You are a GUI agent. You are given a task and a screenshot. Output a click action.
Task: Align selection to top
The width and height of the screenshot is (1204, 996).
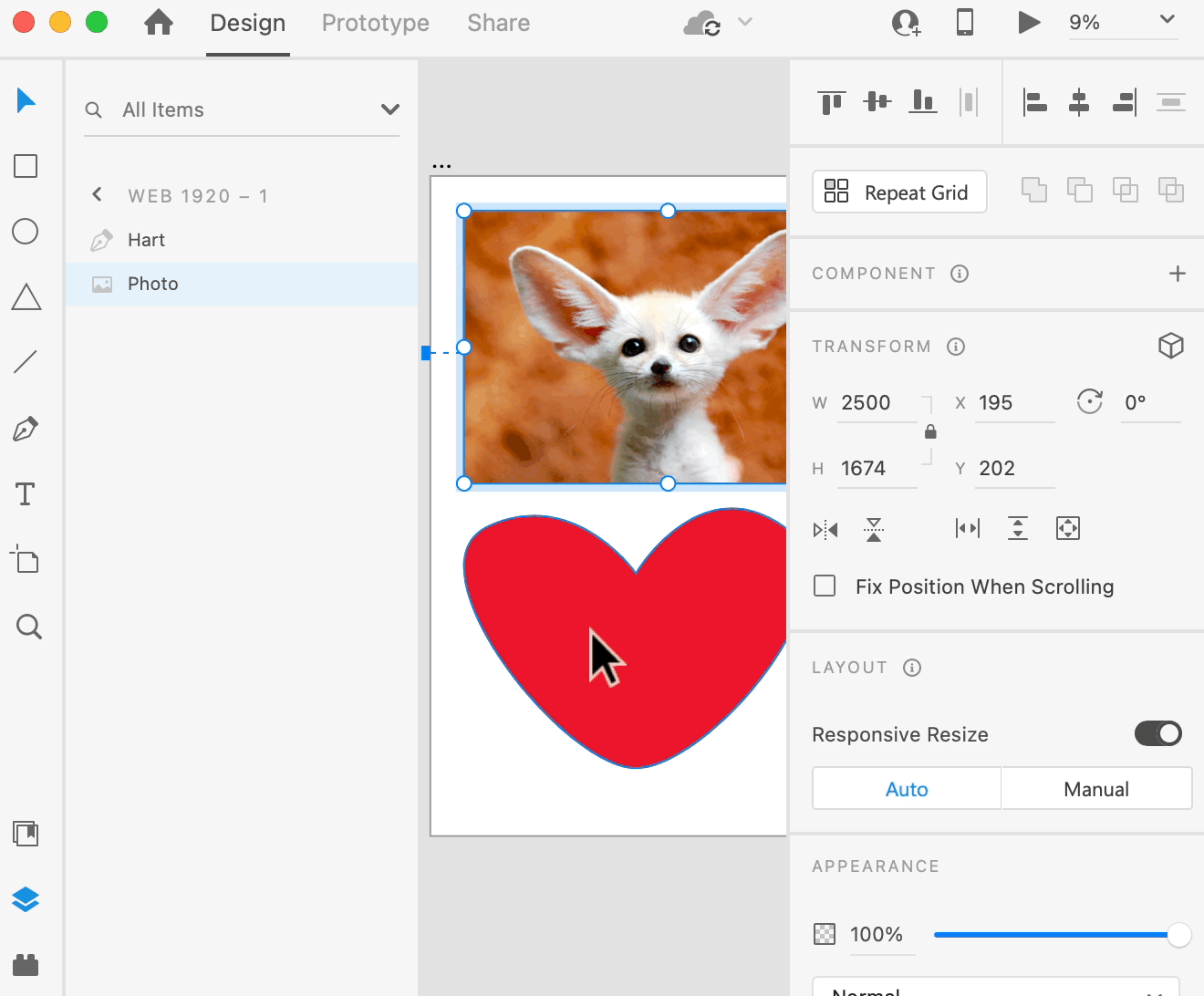(x=832, y=102)
